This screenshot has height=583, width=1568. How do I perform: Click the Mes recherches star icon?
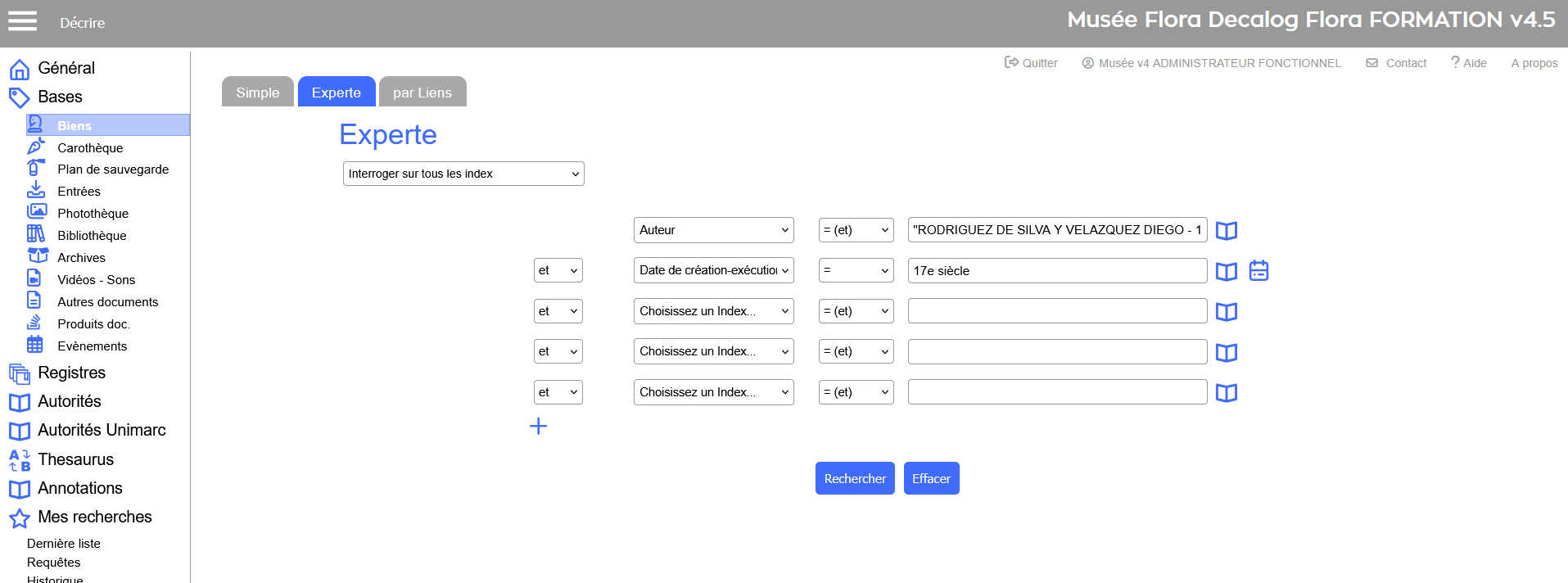click(x=20, y=517)
